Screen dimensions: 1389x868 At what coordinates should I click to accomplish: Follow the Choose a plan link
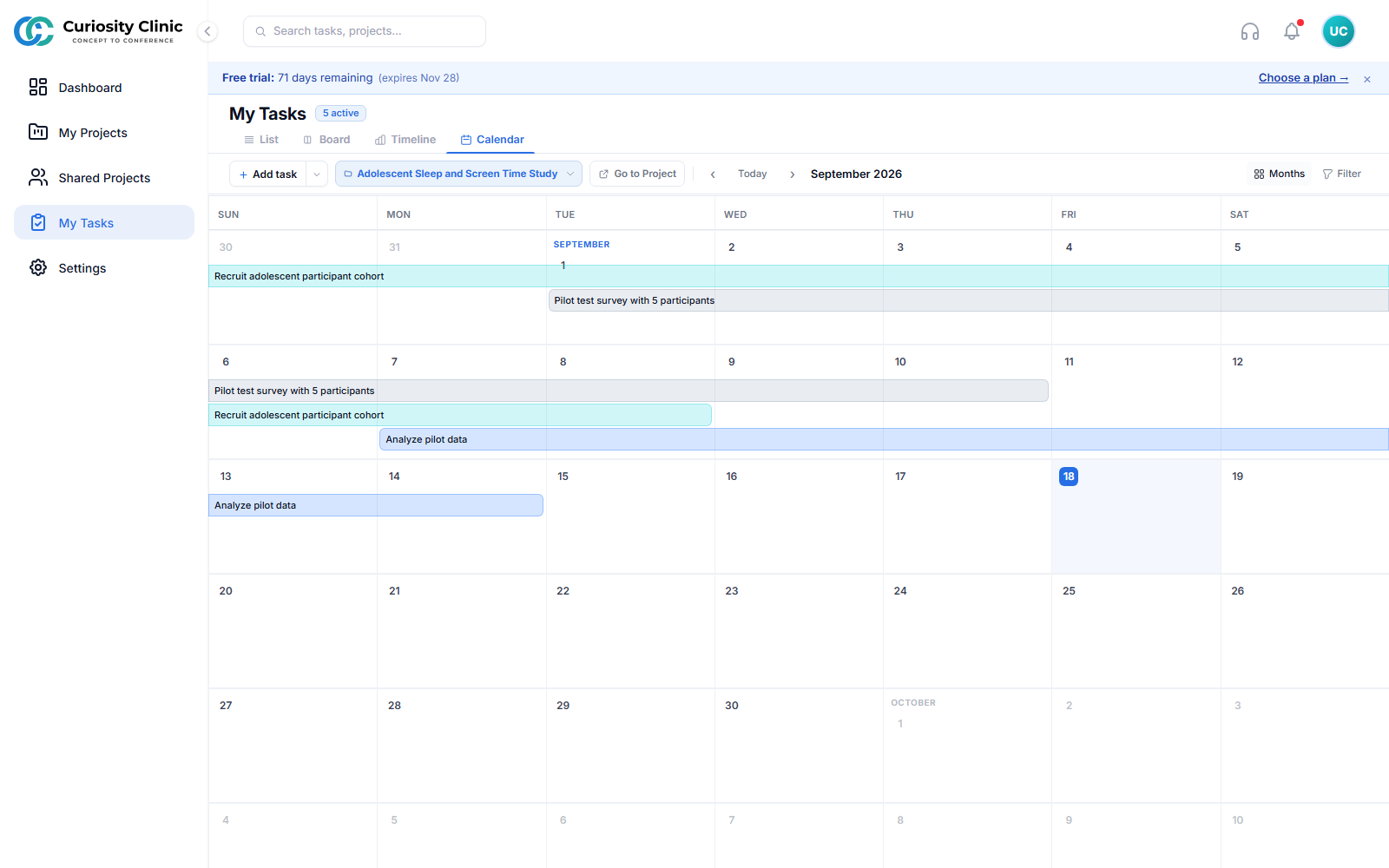pos(1303,78)
